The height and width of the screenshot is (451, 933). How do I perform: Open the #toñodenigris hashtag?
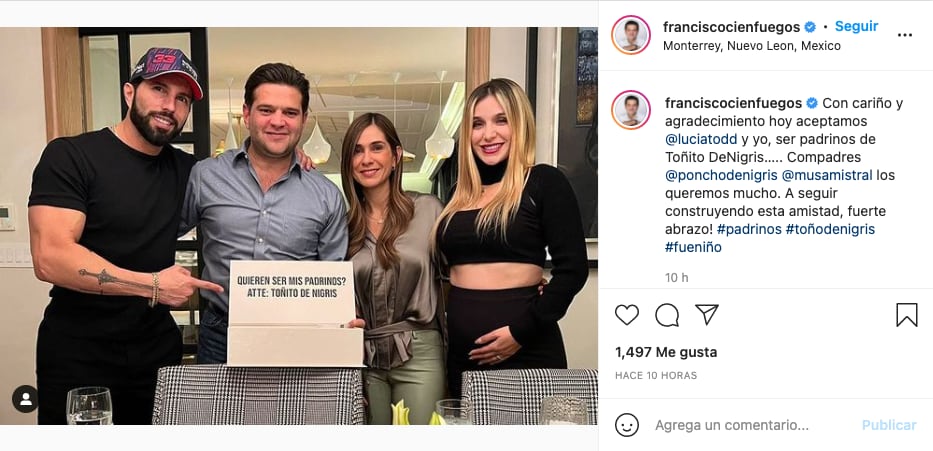click(830, 229)
